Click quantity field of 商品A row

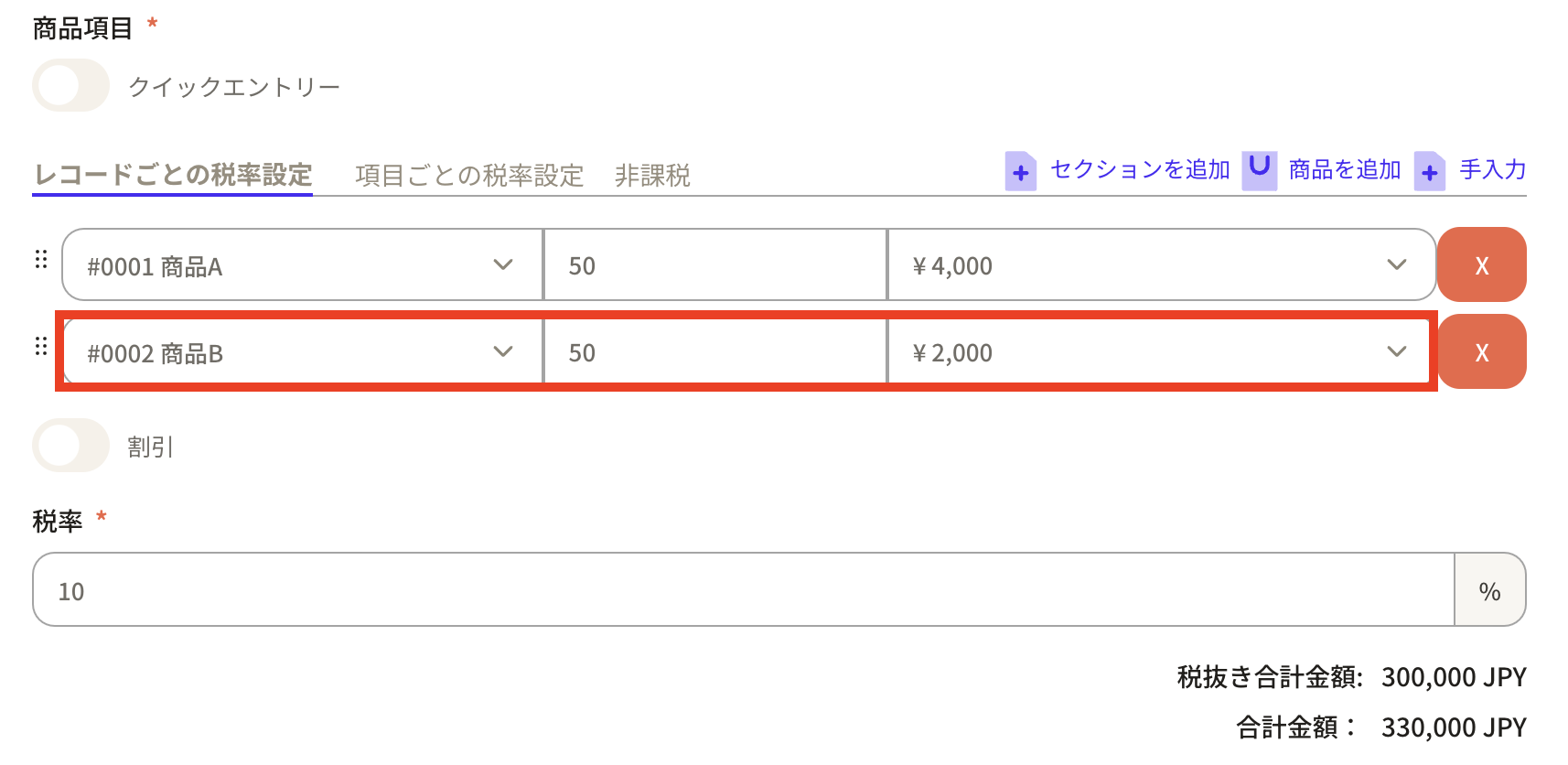coord(714,265)
